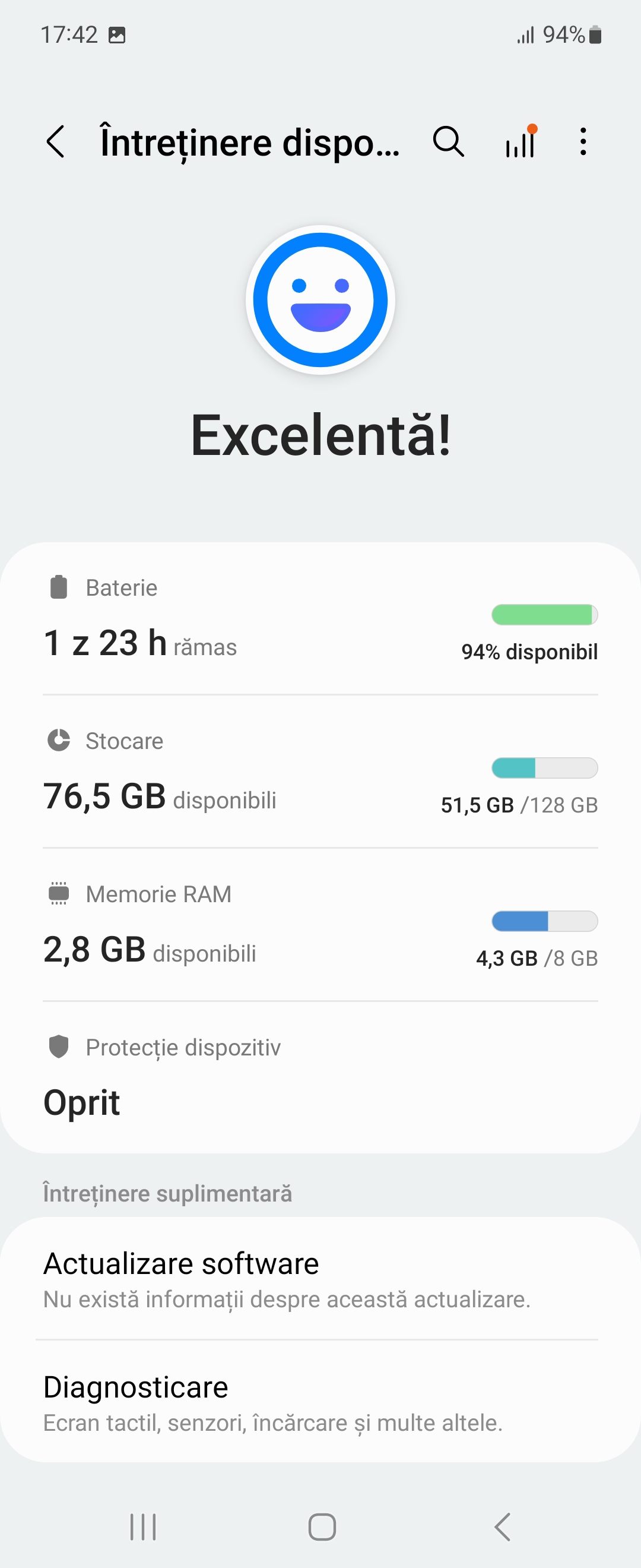
Task: Tap the Memorie RAM chip icon
Action: tap(58, 893)
